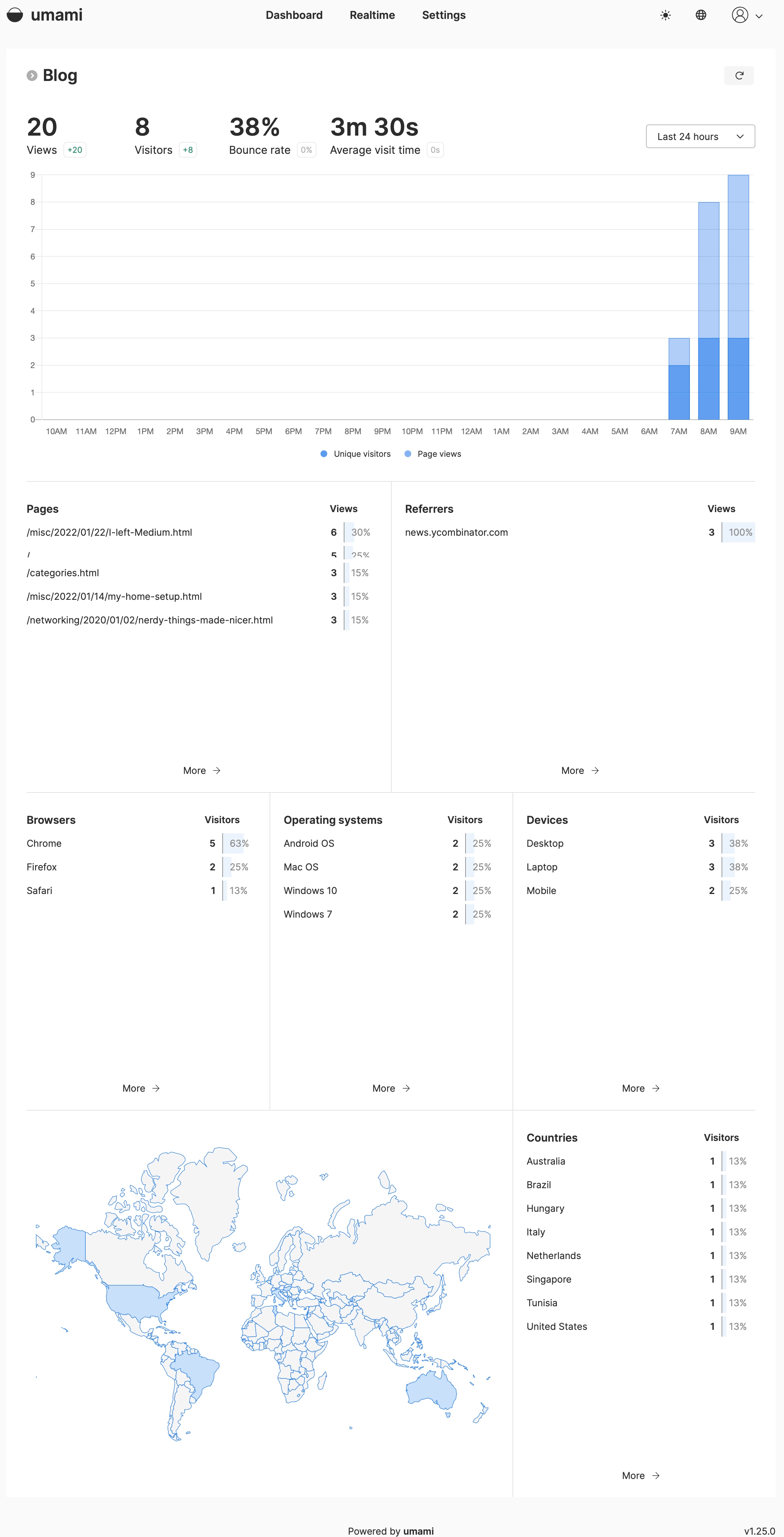This screenshot has height=1537, width=784.
Task: Click the news.ycombinator.com referrer
Action: (456, 532)
